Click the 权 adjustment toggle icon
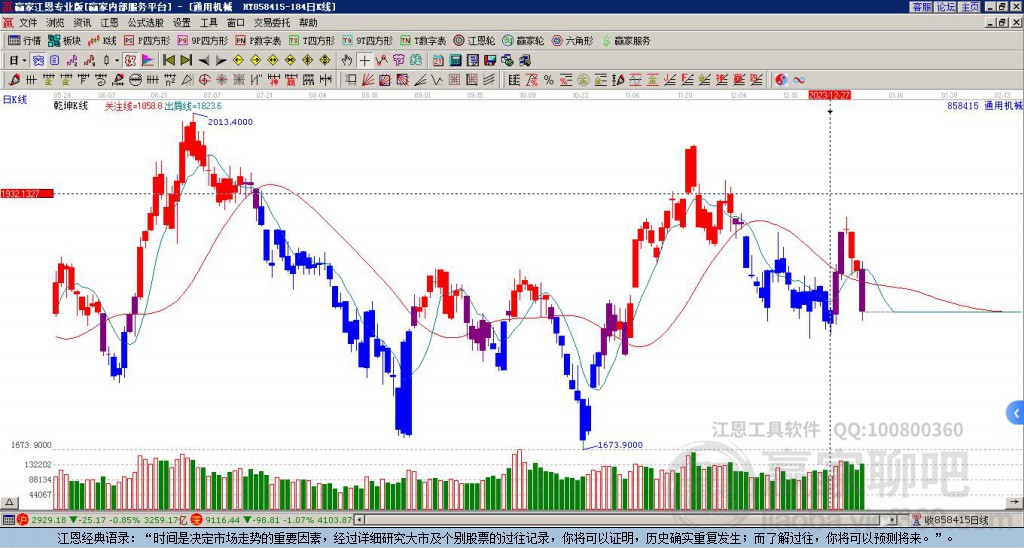Image resolution: width=1024 pixels, height=548 pixels. click(x=130, y=61)
